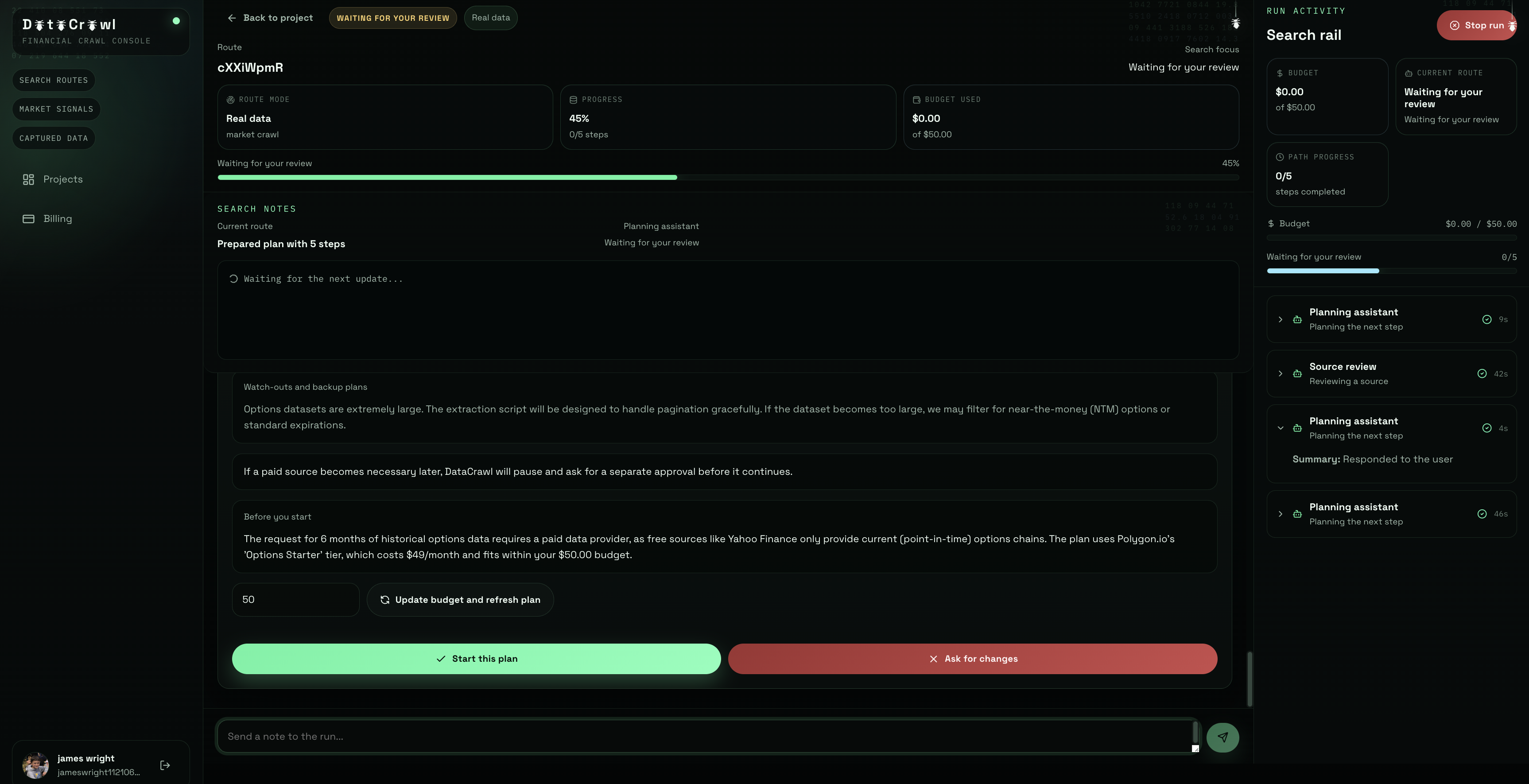
Task: Click the Projects grid icon in sidebar
Action: point(28,179)
